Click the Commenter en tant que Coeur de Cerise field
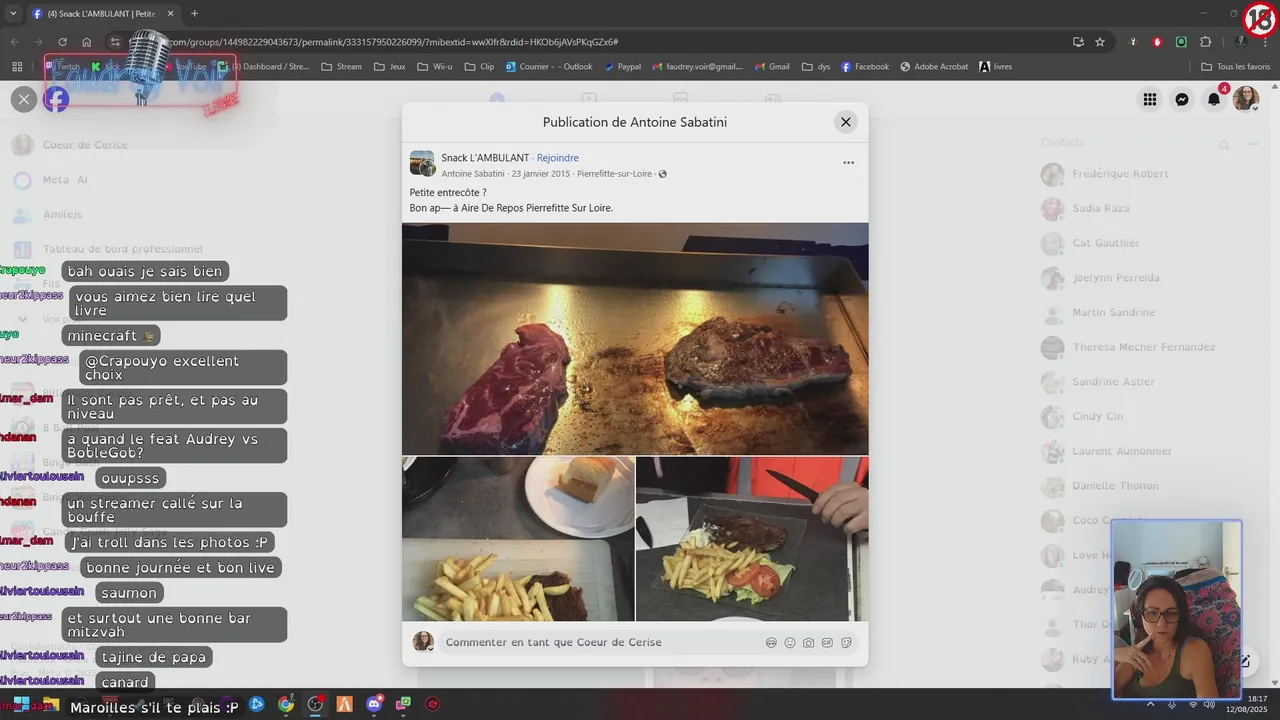The width and height of the screenshot is (1280, 720). [x=600, y=642]
